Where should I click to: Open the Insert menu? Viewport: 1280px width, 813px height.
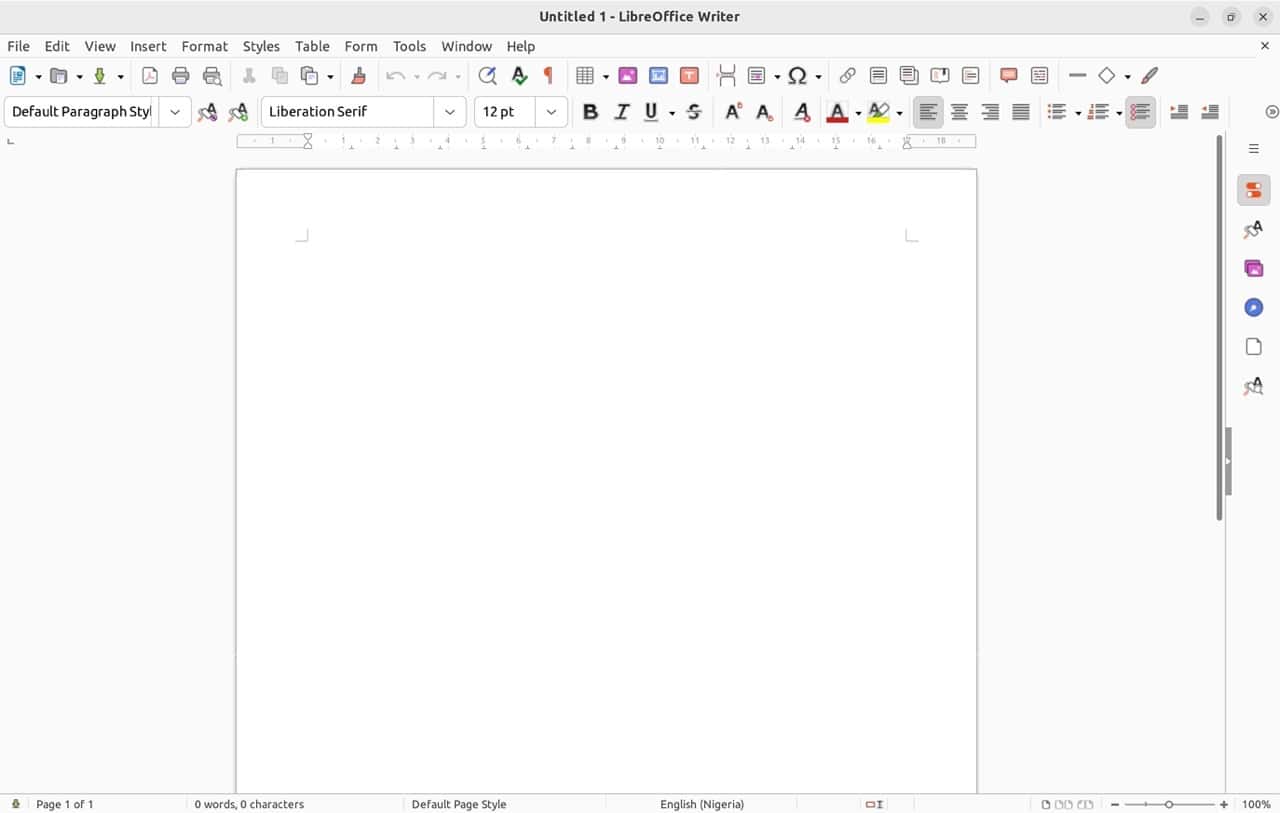click(148, 46)
